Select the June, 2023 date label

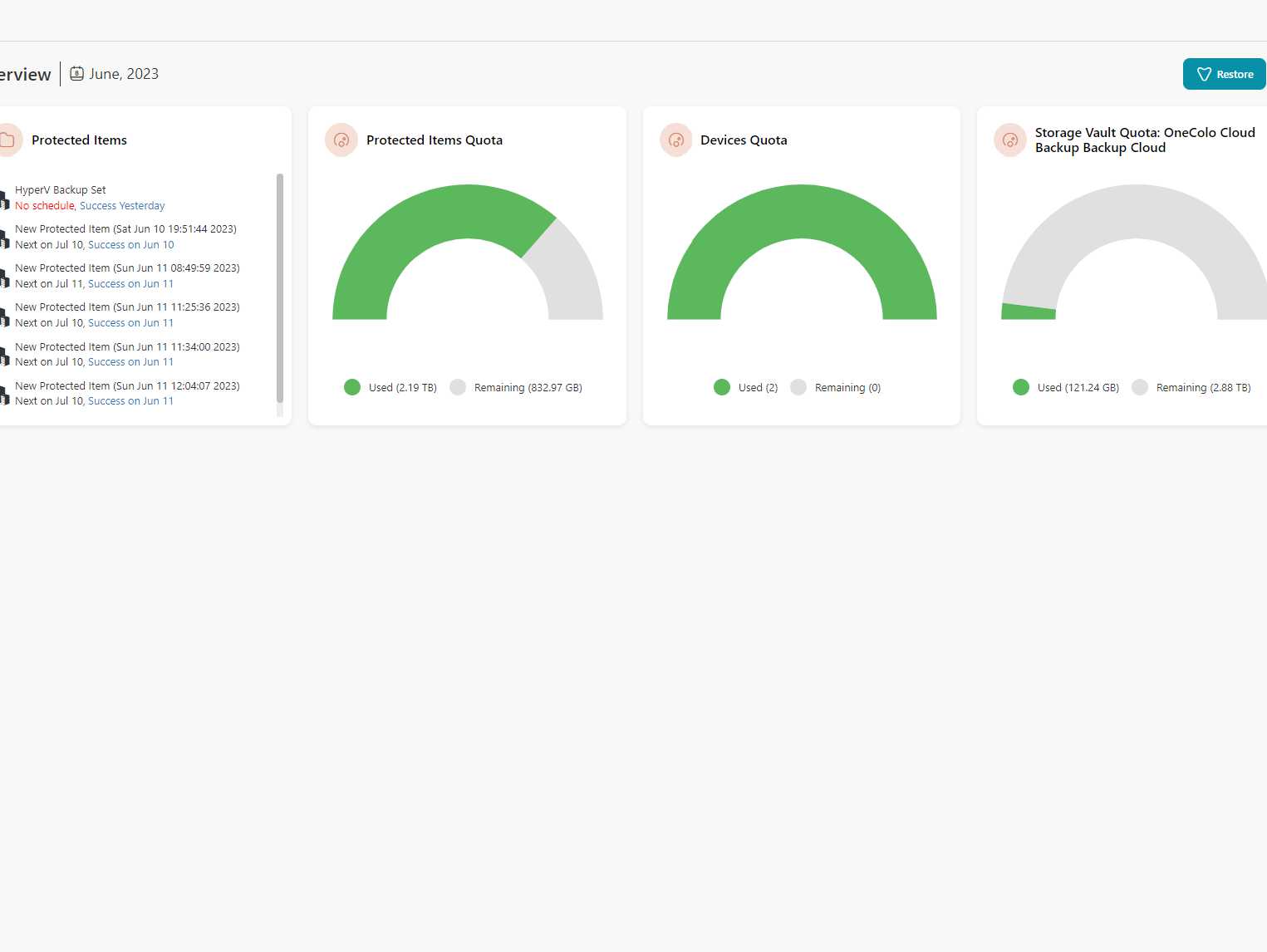124,74
